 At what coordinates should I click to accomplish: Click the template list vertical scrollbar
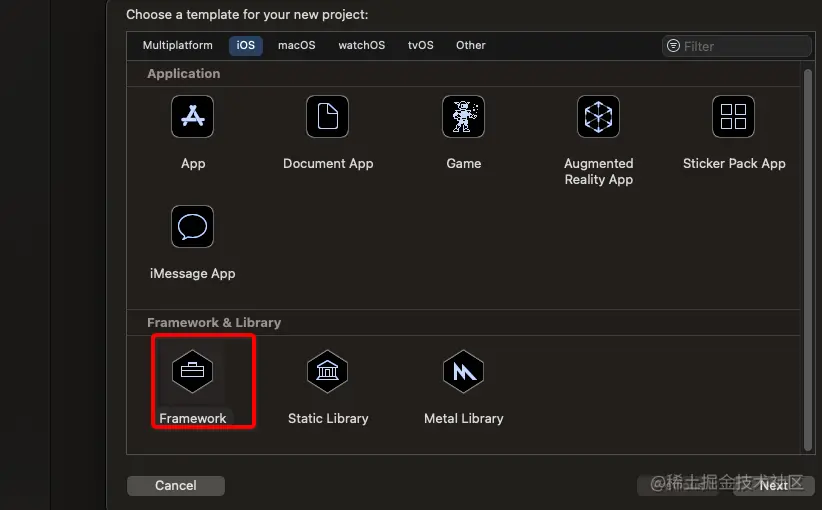click(x=808, y=259)
